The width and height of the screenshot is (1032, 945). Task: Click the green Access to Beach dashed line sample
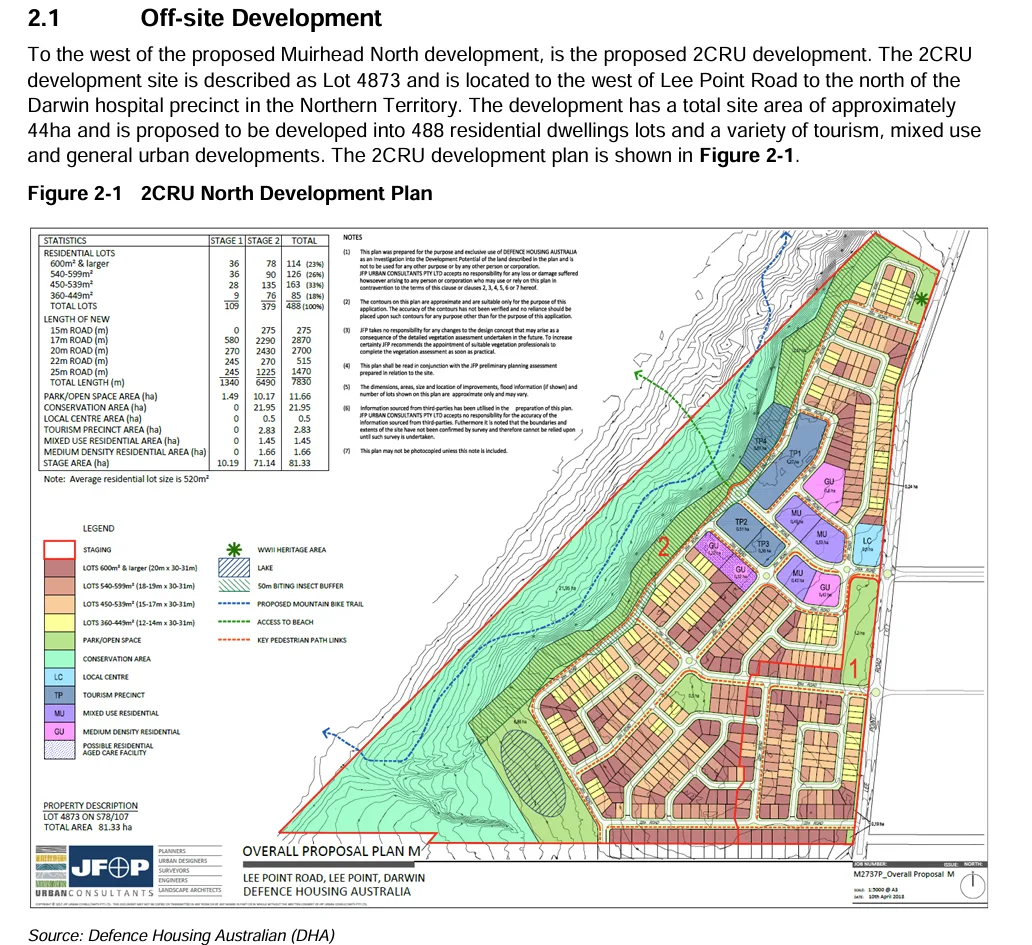(234, 622)
